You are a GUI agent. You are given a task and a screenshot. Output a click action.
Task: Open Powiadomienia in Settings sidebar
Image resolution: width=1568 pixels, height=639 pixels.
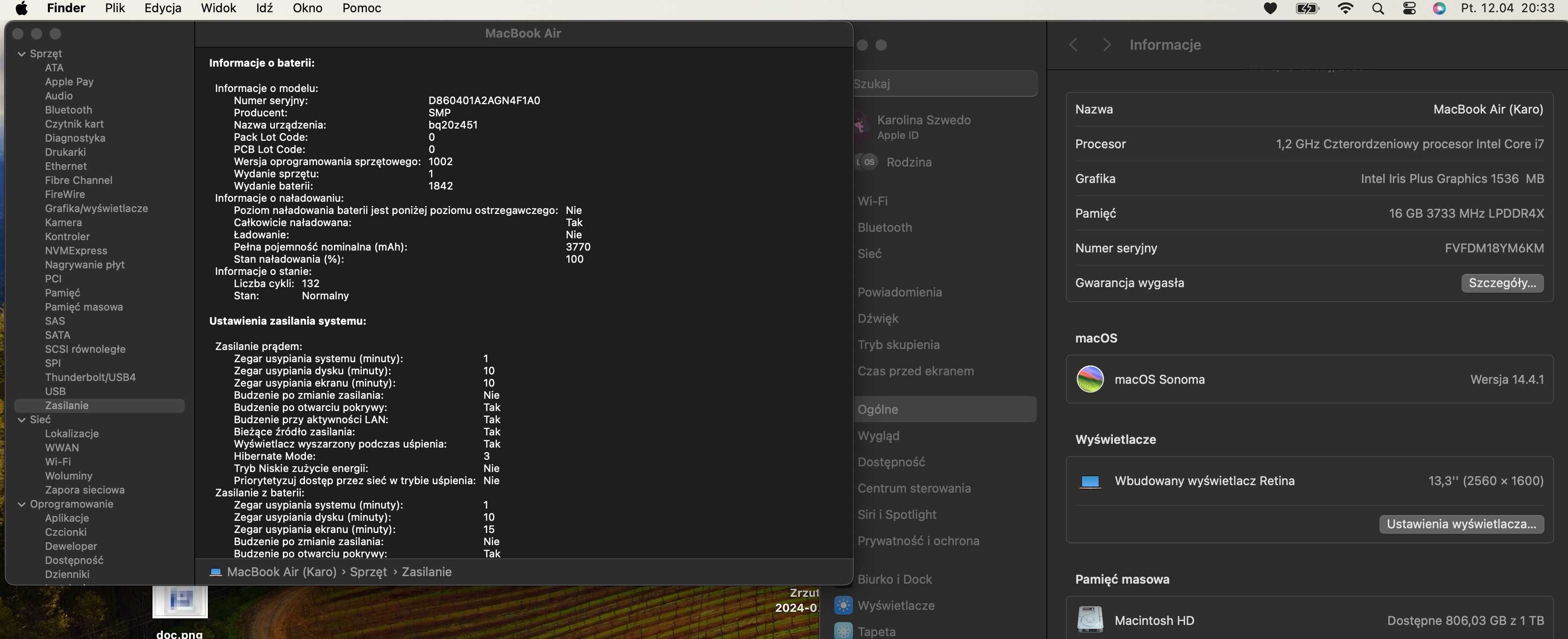[899, 292]
